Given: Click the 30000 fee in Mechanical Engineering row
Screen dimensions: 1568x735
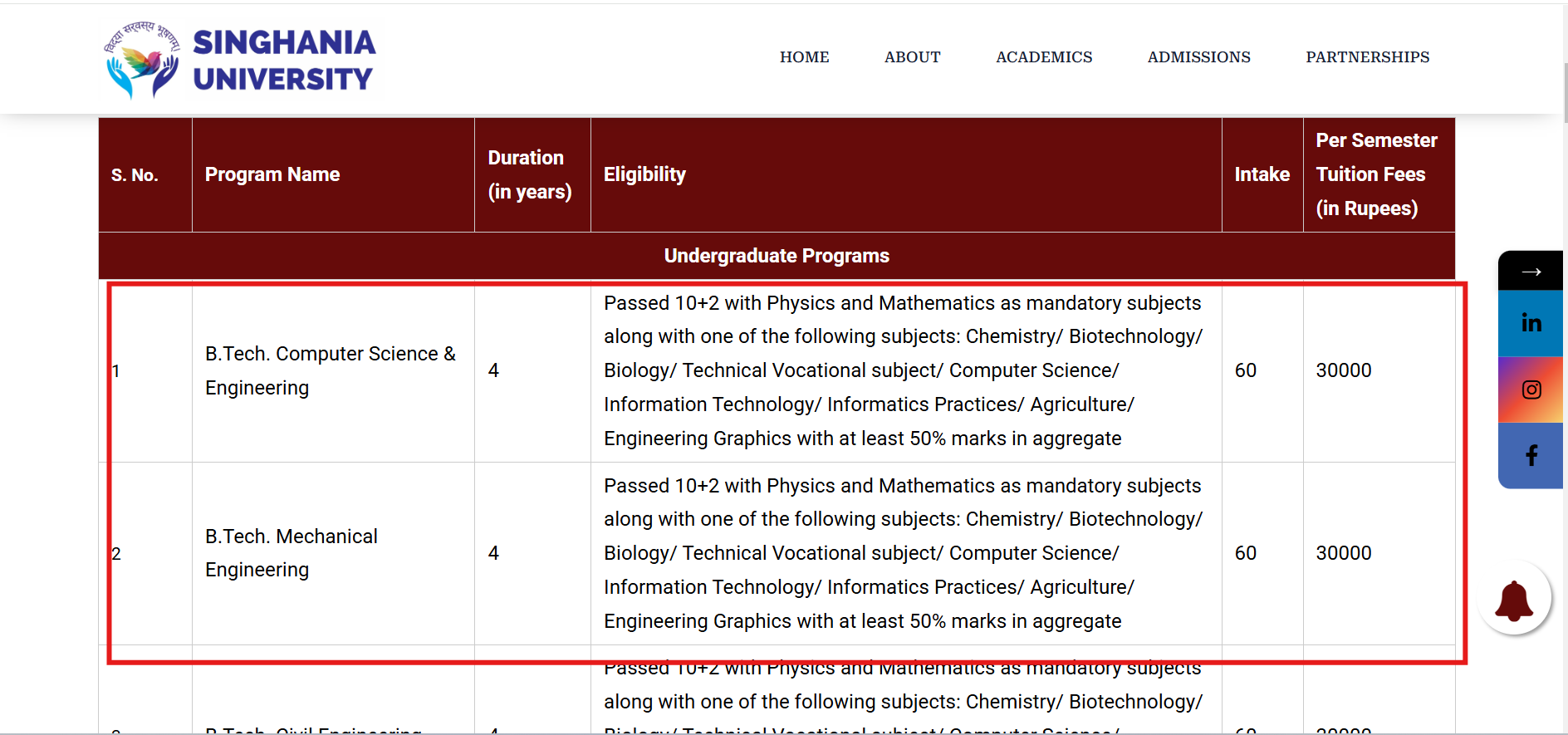Looking at the screenshot, I should pos(1343,553).
